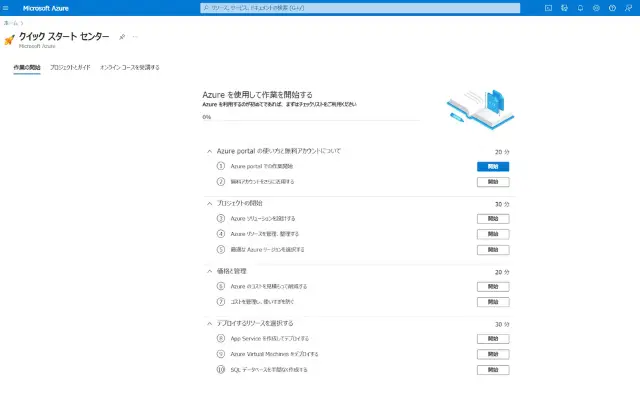640x400 pixels.
Task: Collapse the Azure portal の使い方 section
Action: [x=209, y=151]
